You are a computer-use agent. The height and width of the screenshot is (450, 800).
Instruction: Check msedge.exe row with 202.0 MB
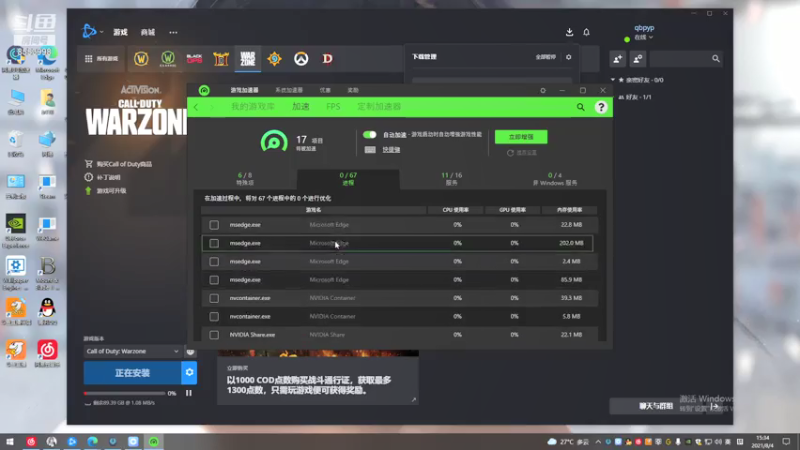[x=214, y=243]
